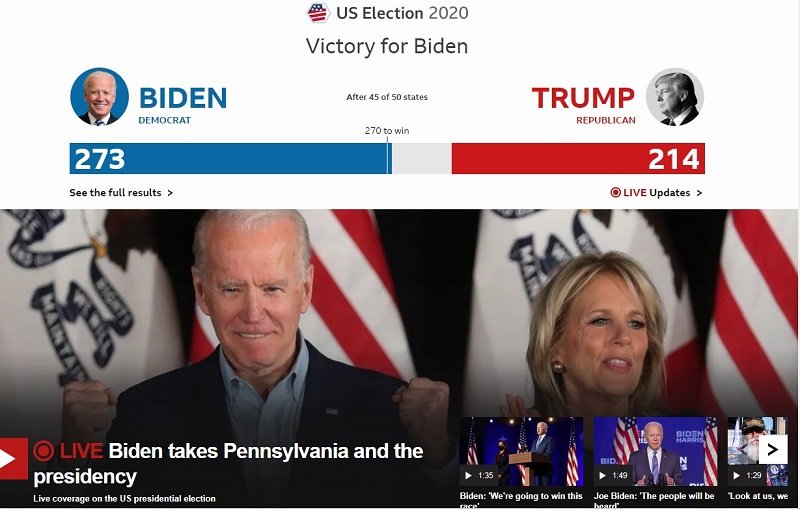Play the 1:35 video clip

pos(521,451)
